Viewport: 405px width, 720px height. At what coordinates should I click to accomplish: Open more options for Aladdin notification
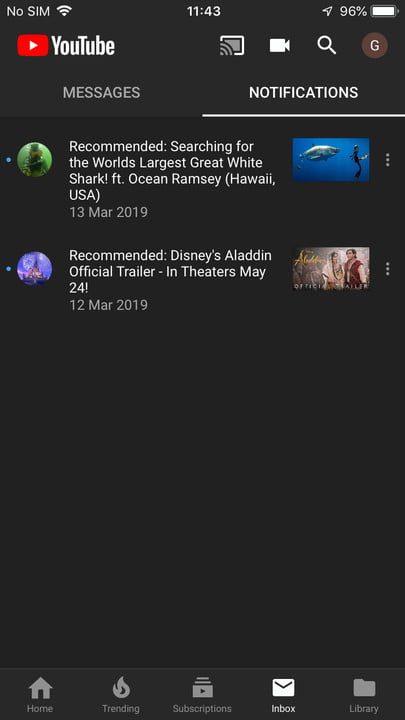pyautogui.click(x=388, y=269)
